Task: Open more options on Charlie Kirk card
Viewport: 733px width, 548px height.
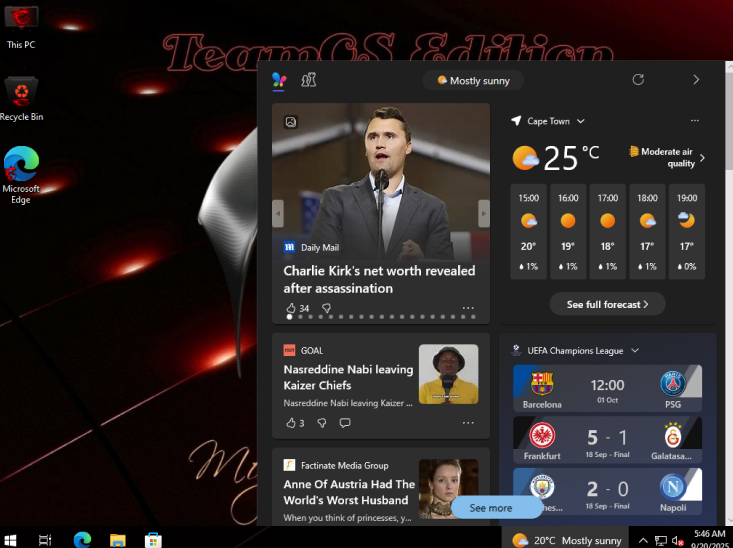Action: (468, 308)
